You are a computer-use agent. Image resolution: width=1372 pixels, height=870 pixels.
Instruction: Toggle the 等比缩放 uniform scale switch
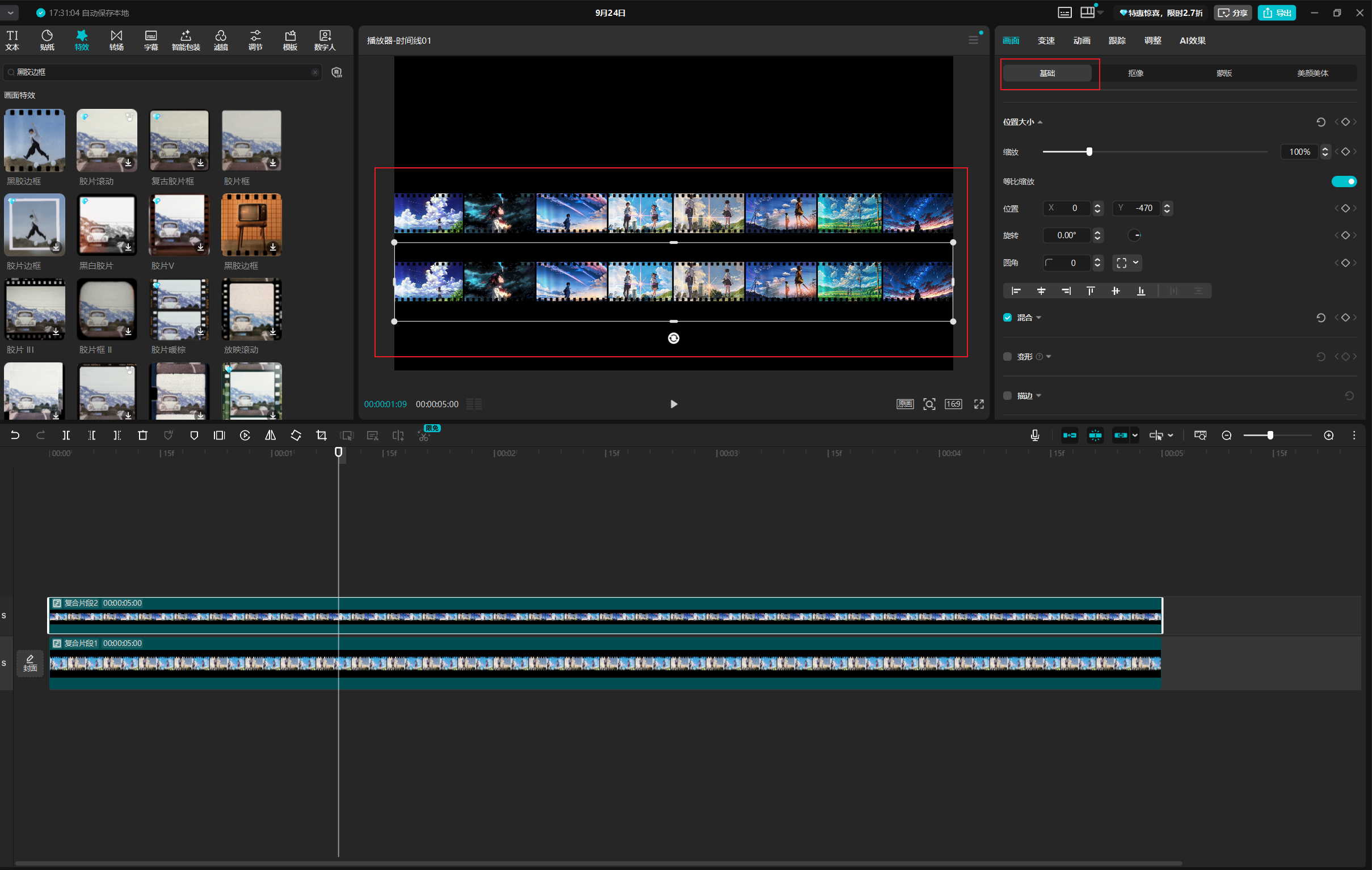point(1344,181)
